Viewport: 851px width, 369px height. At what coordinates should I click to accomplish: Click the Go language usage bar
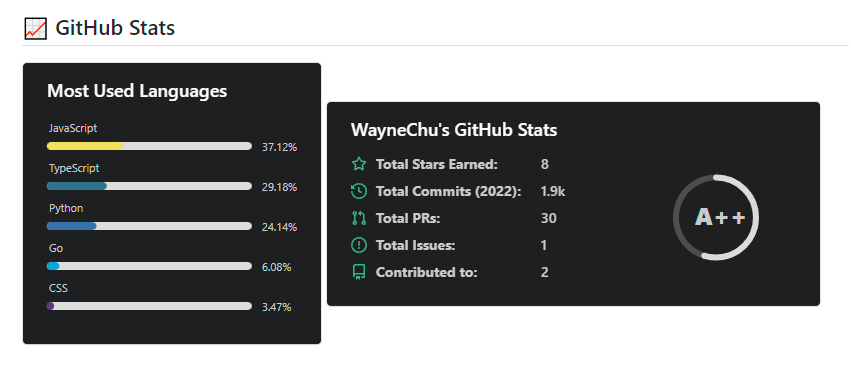point(149,266)
